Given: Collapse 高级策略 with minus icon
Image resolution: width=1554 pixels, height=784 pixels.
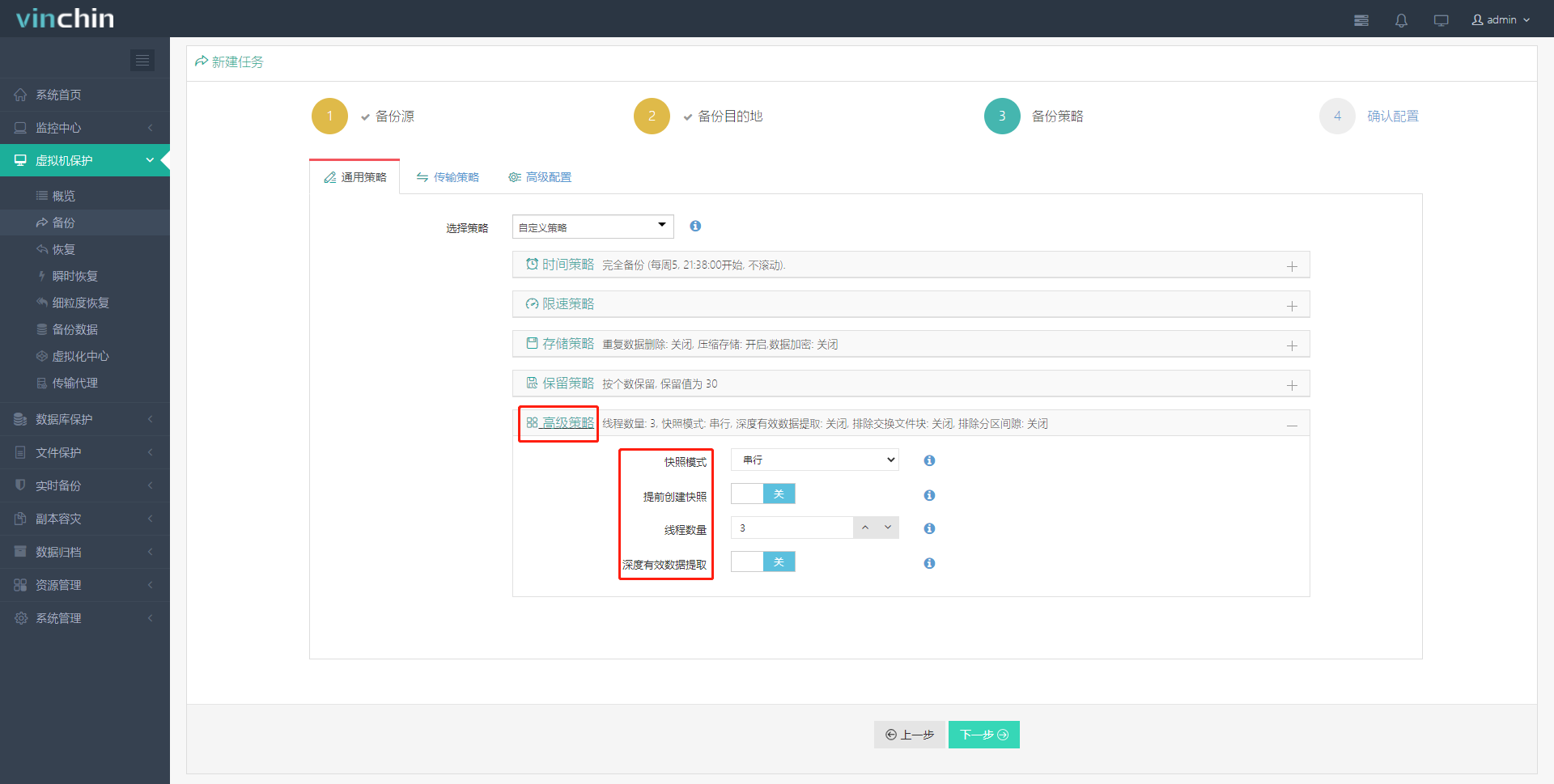Looking at the screenshot, I should (x=1292, y=425).
